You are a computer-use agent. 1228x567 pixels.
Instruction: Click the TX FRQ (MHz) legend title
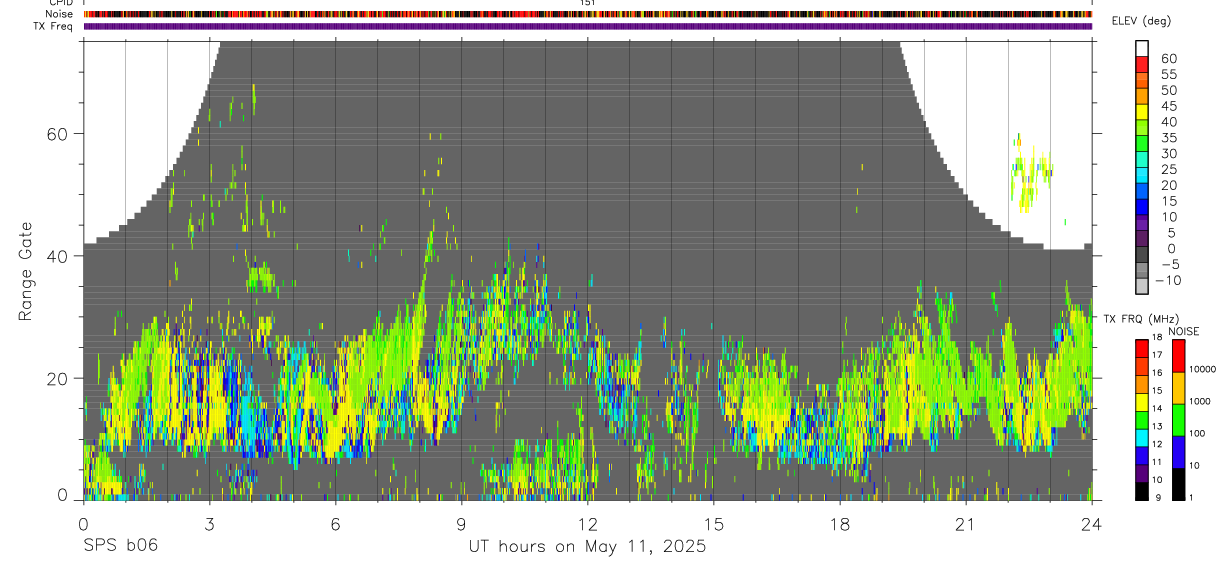[x=1137, y=318]
